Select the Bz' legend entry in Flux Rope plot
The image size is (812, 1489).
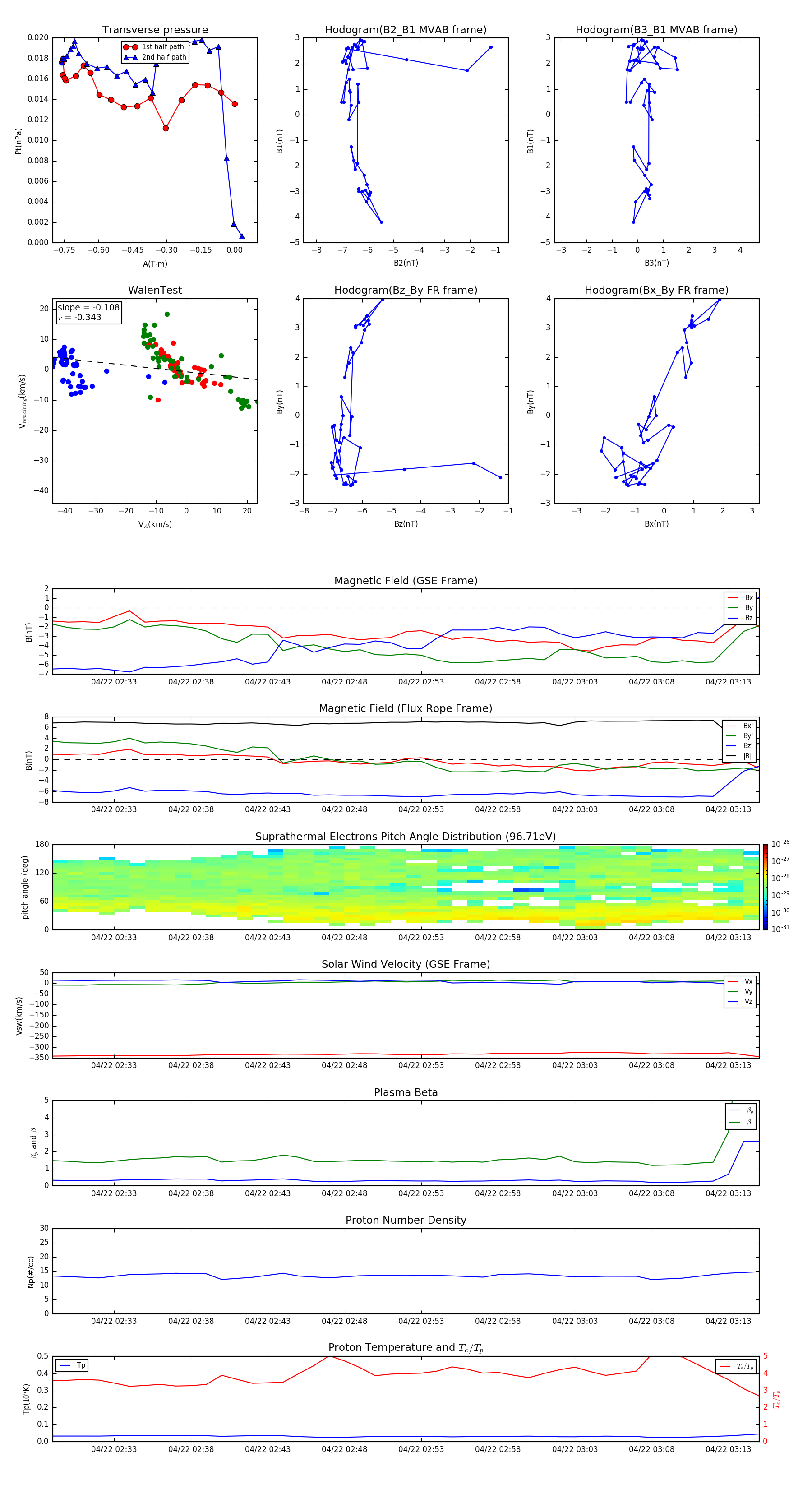(x=740, y=746)
